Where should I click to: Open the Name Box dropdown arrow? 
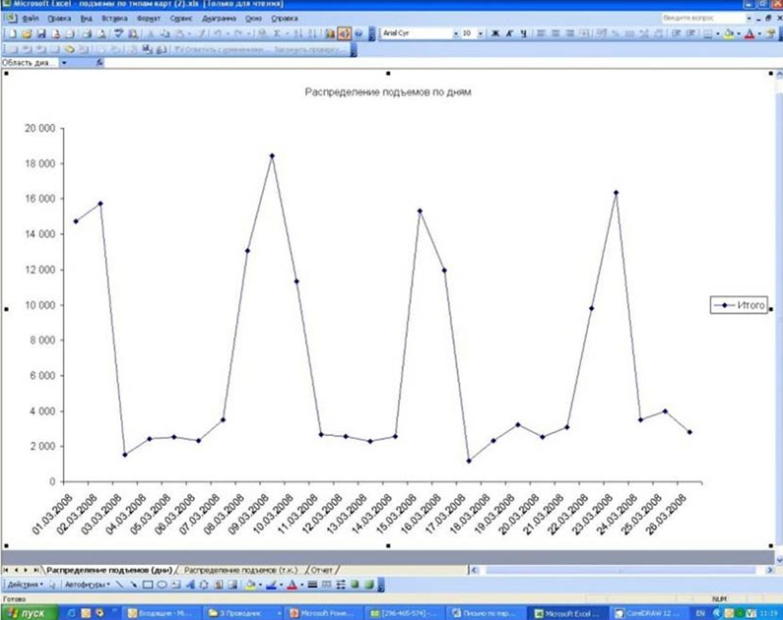[x=65, y=62]
